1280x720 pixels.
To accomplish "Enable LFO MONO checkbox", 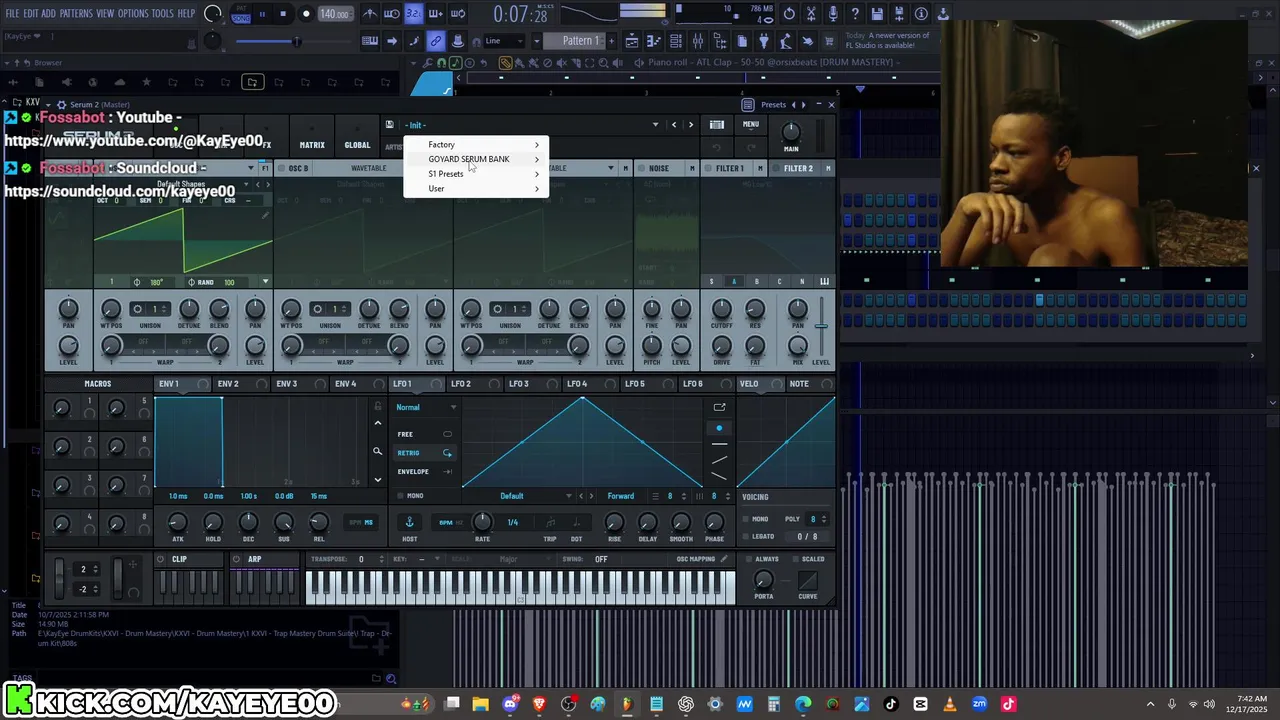I will pyautogui.click(x=401, y=496).
